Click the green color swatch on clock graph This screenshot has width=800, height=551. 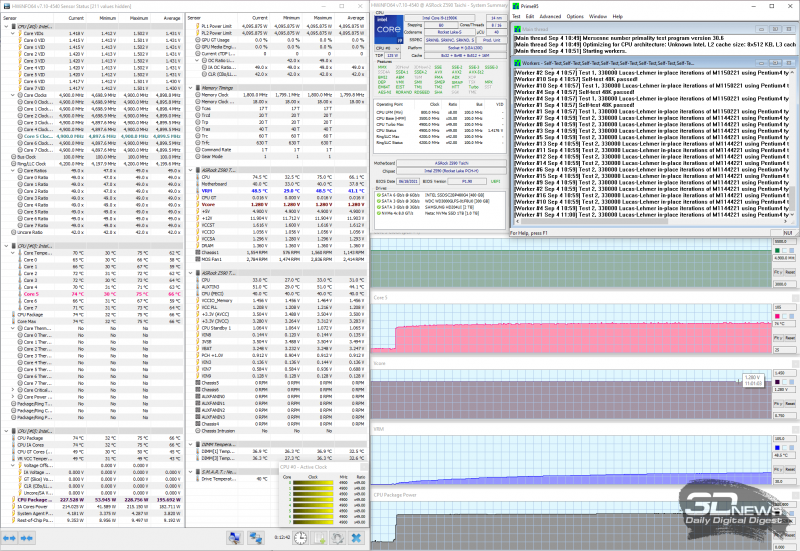[x=777, y=251]
